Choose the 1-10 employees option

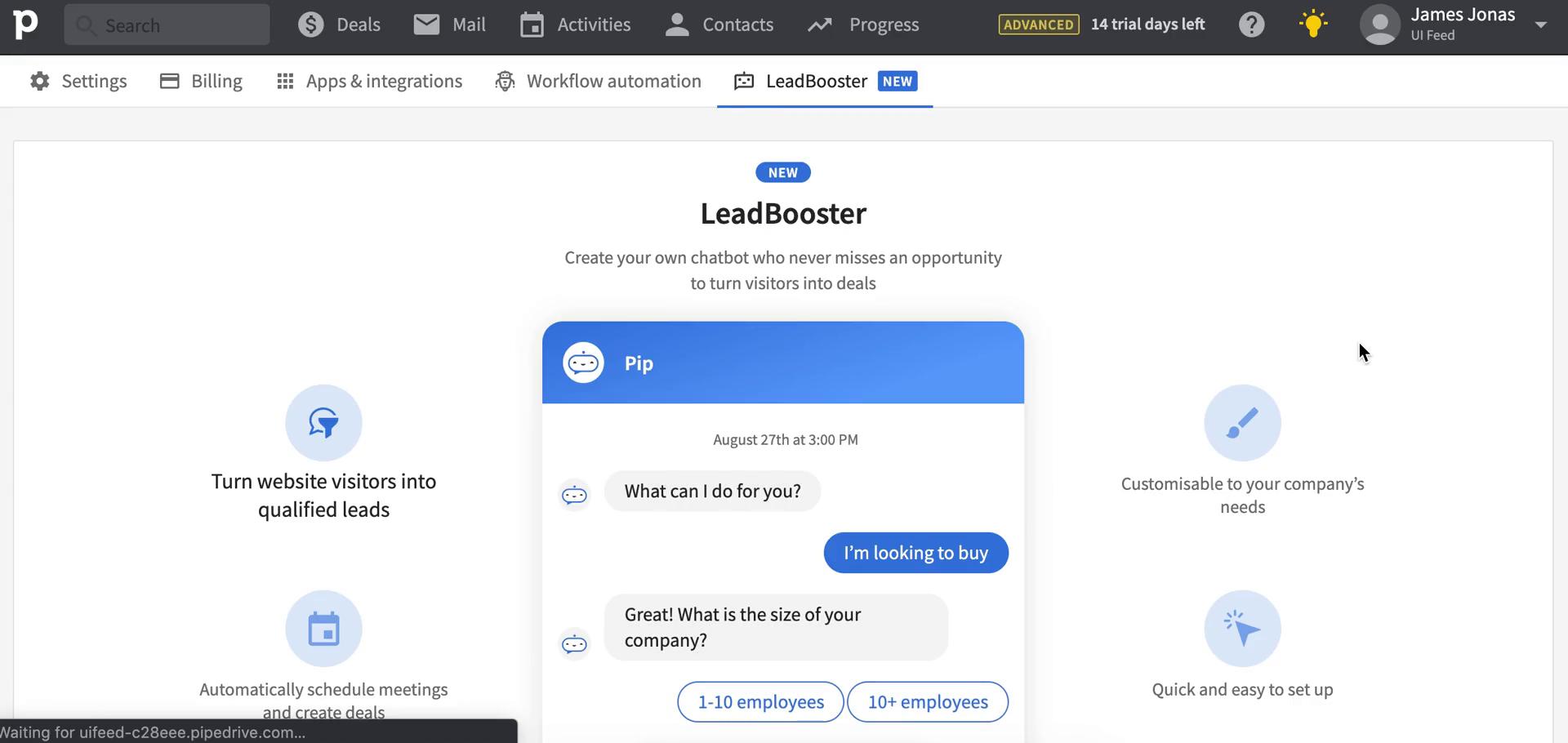coord(760,702)
